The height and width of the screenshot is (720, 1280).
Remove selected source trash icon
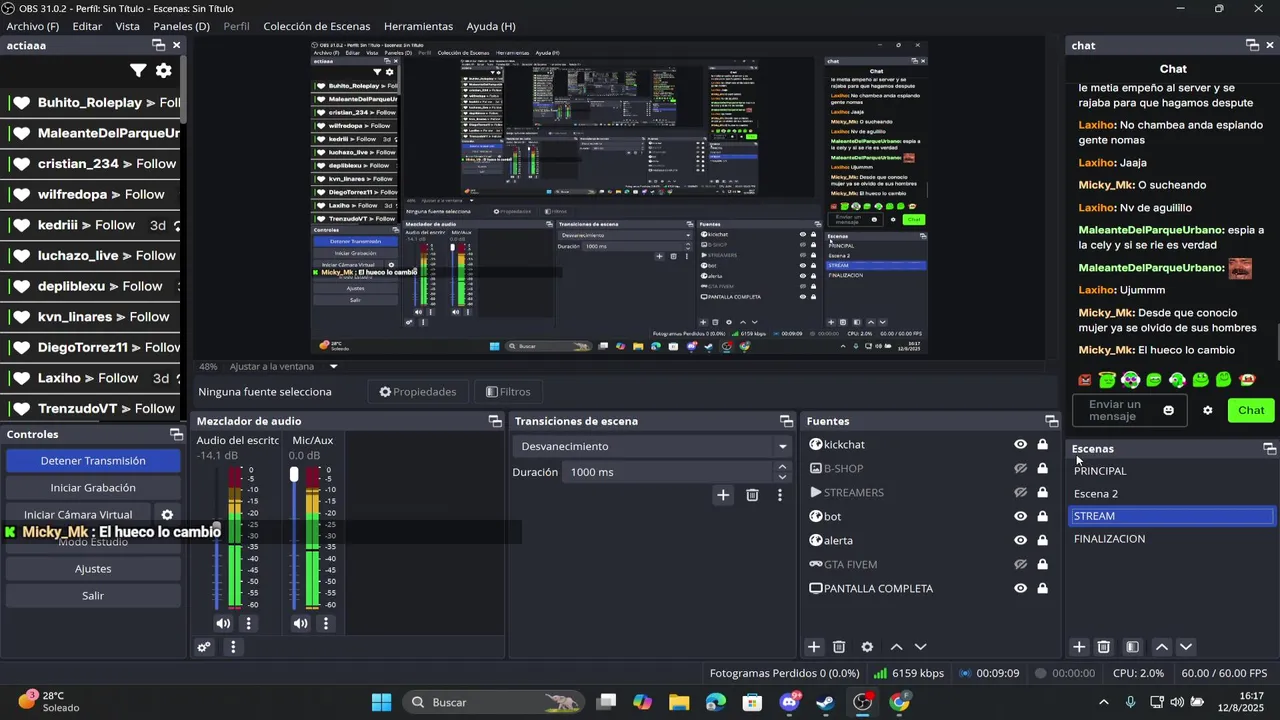[x=839, y=647]
